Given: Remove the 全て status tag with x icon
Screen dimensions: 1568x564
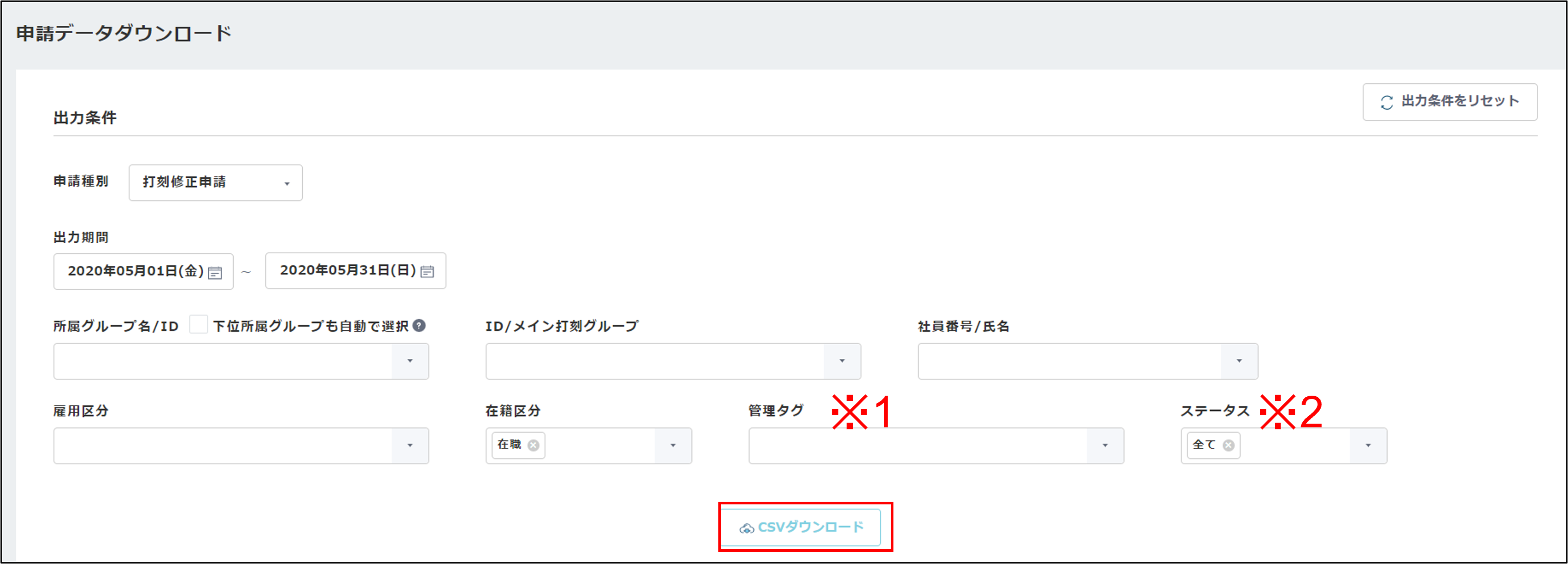Looking at the screenshot, I should pos(1228,445).
